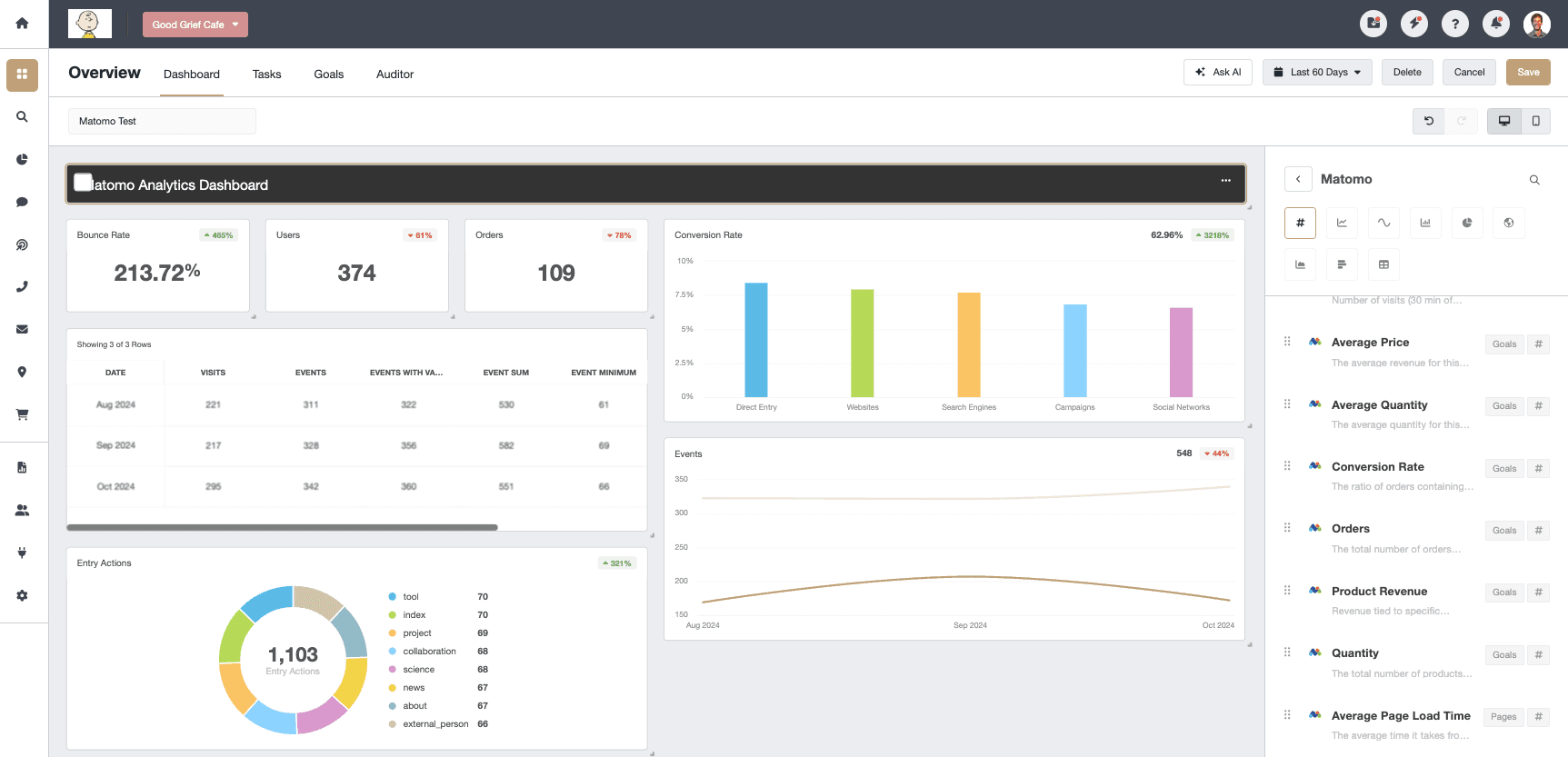The height and width of the screenshot is (757, 1568).
Task: Open the Auditor tab
Action: point(394,75)
